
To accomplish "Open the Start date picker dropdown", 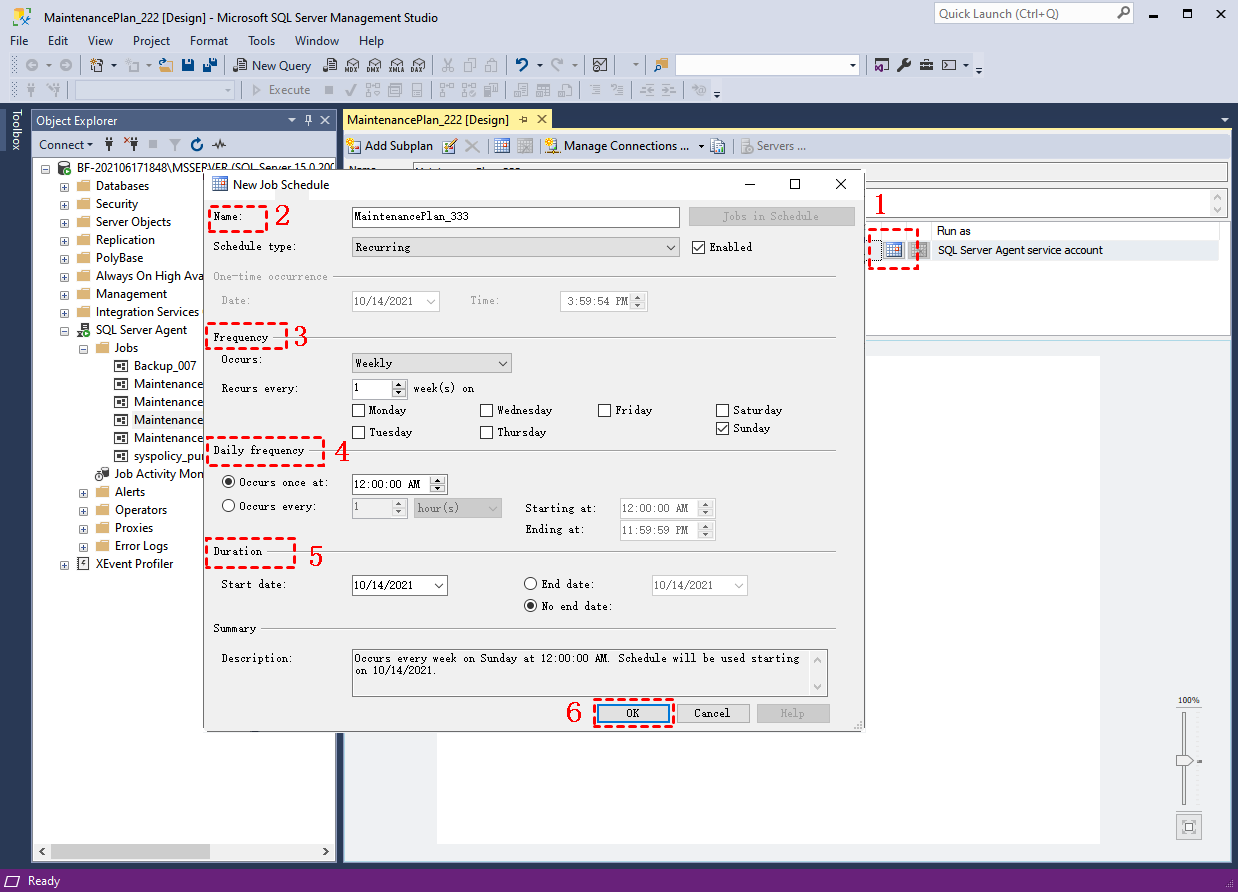I will click(x=438, y=585).
